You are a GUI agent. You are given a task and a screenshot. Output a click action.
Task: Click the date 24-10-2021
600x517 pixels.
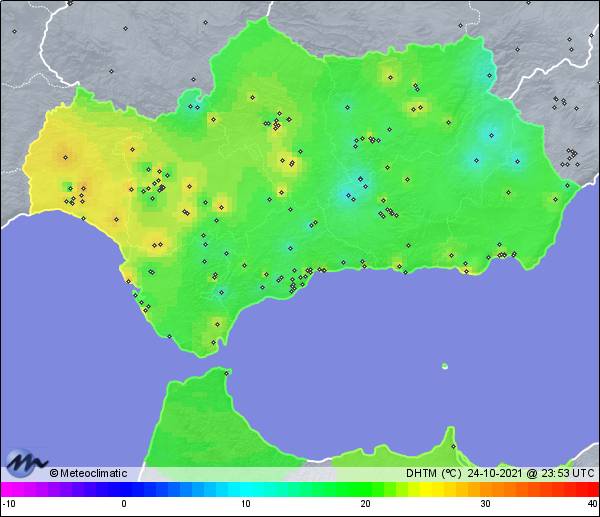[x=494, y=473]
